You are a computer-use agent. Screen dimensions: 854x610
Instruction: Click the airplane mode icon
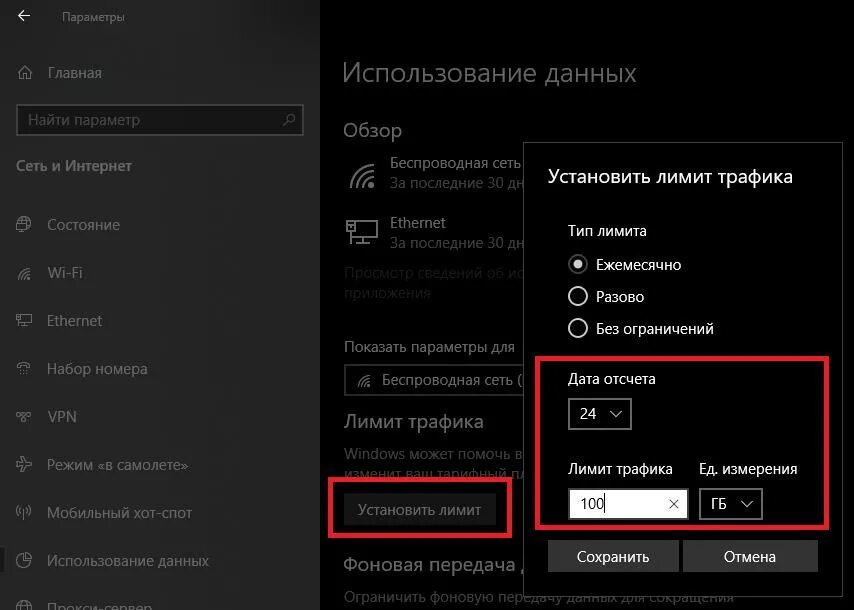24,465
